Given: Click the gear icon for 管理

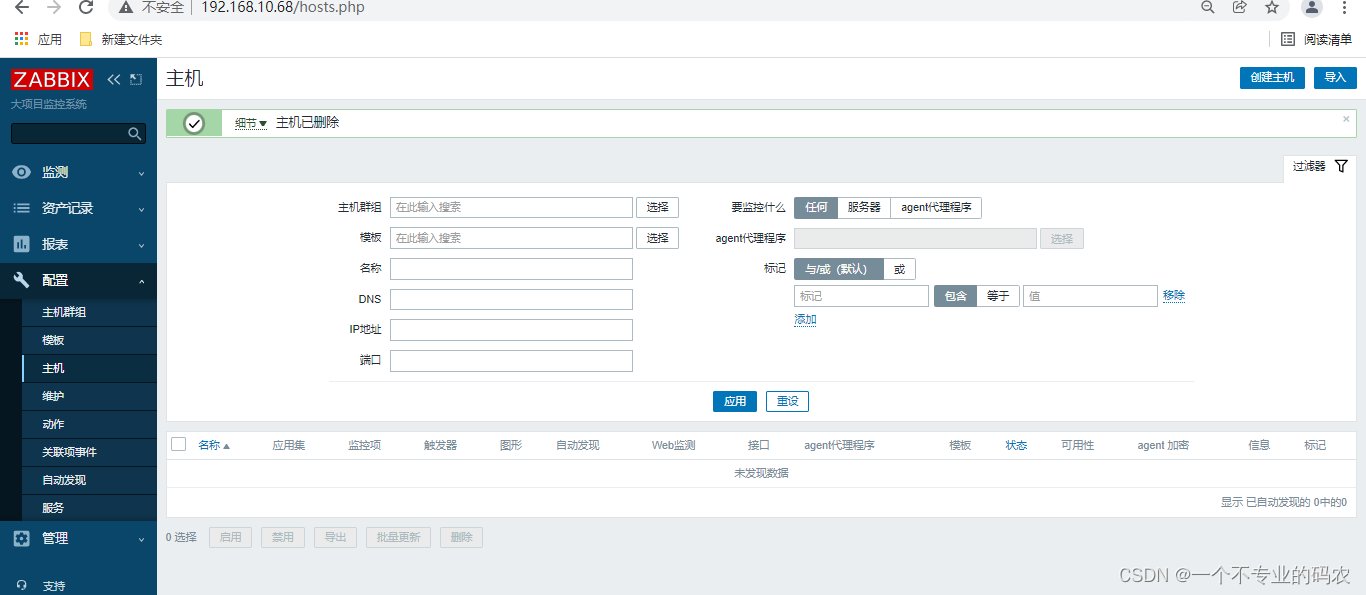Looking at the screenshot, I should [21, 538].
